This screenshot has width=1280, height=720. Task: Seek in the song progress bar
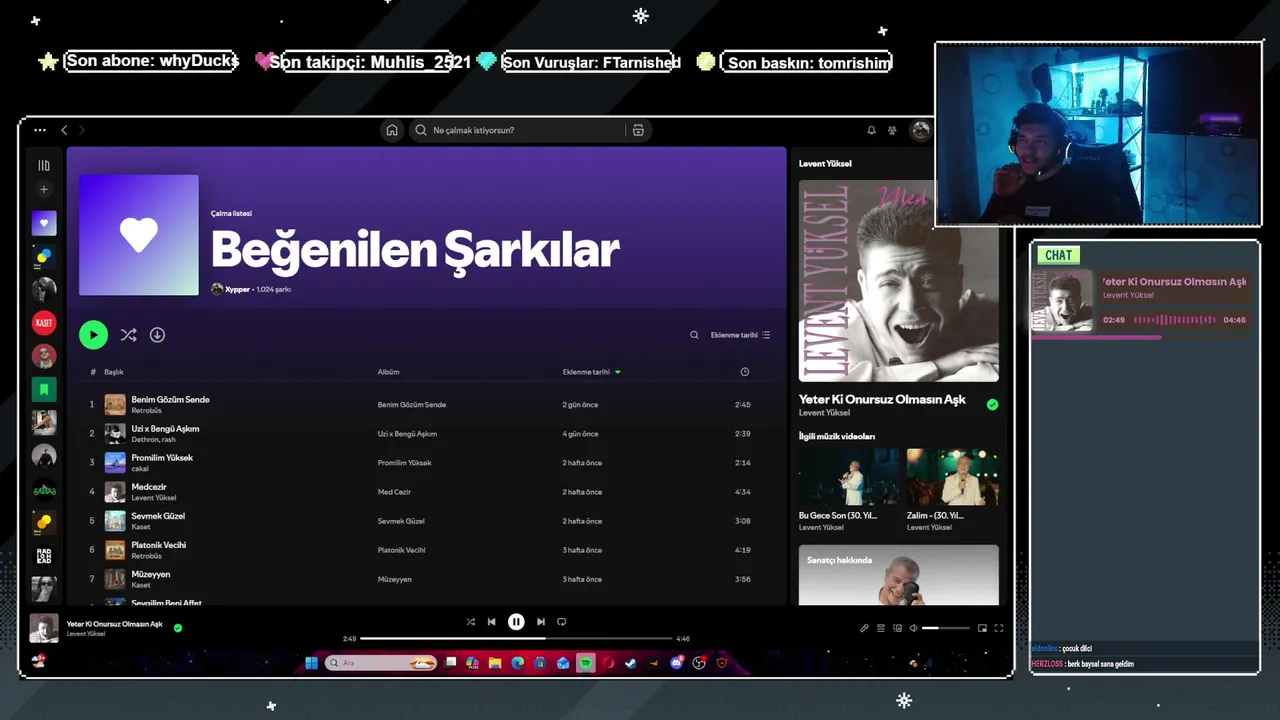[516, 638]
